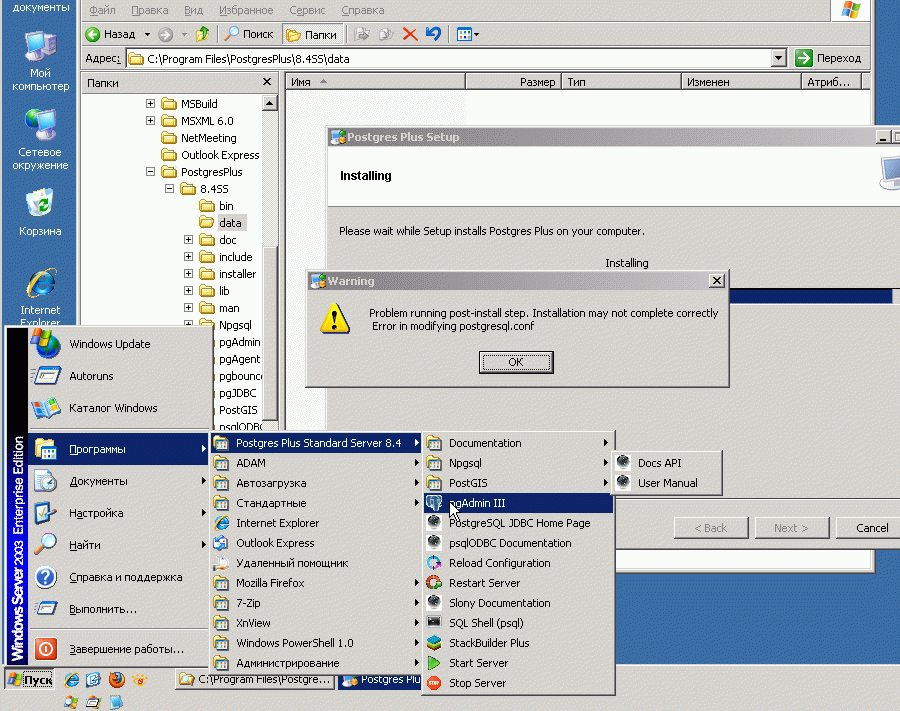Image resolution: width=900 pixels, height=711 pixels.
Task: Open Docs API entry
Action: pyautogui.click(x=667, y=463)
